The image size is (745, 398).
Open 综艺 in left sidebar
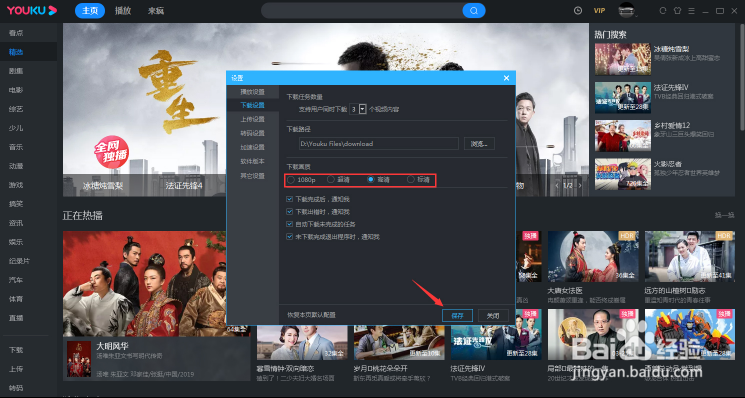tap(16, 109)
